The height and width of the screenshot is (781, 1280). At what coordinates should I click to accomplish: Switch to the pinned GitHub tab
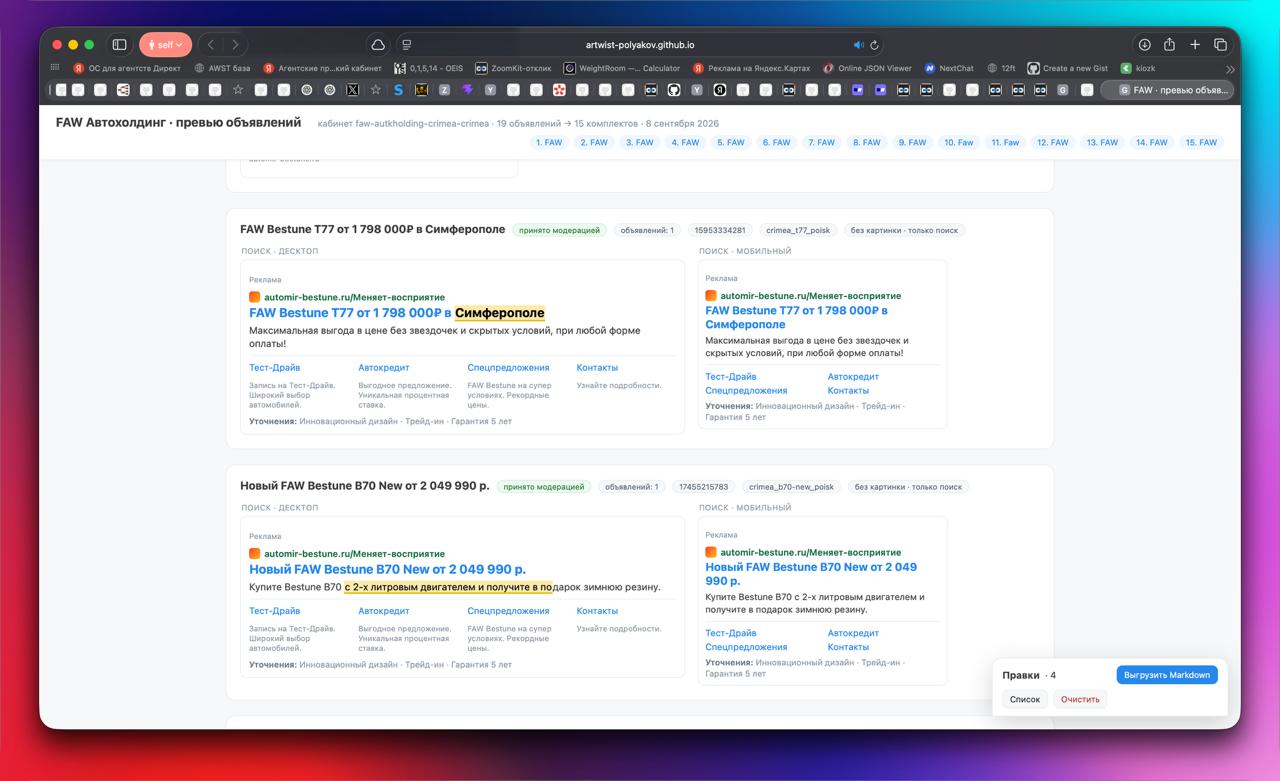point(674,90)
